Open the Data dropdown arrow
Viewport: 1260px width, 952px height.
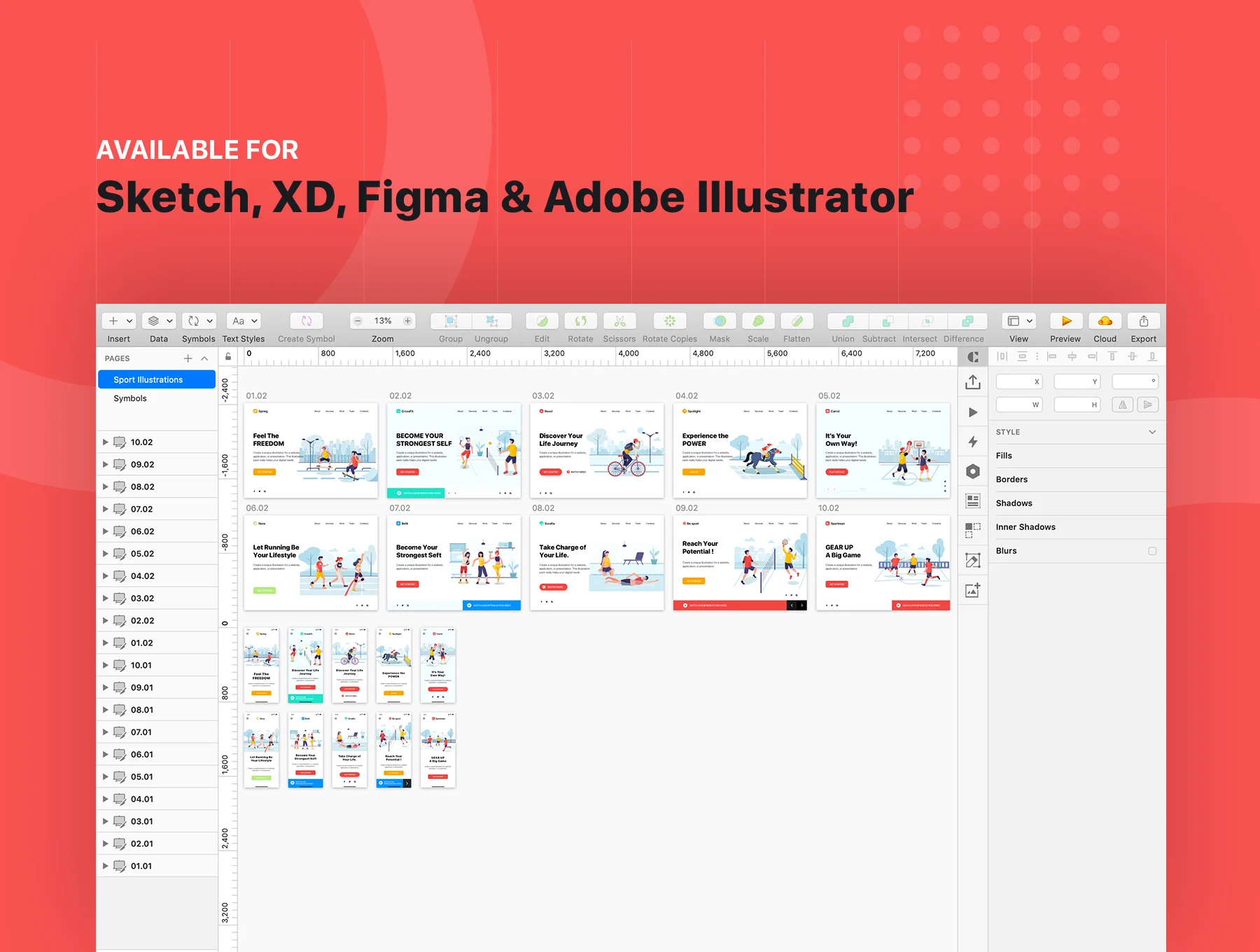[169, 321]
